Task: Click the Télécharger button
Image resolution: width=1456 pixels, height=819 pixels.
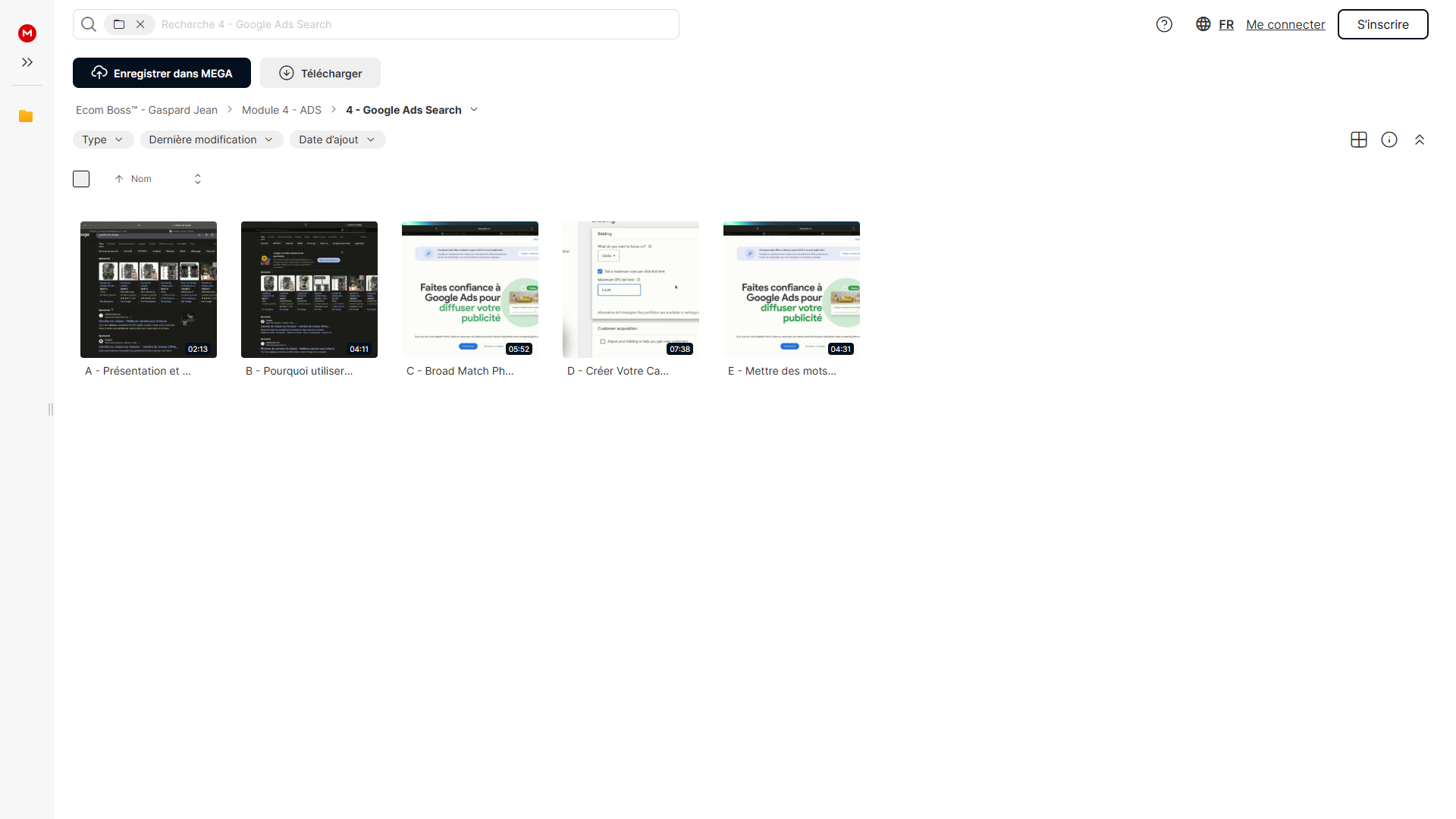Action: click(x=320, y=73)
